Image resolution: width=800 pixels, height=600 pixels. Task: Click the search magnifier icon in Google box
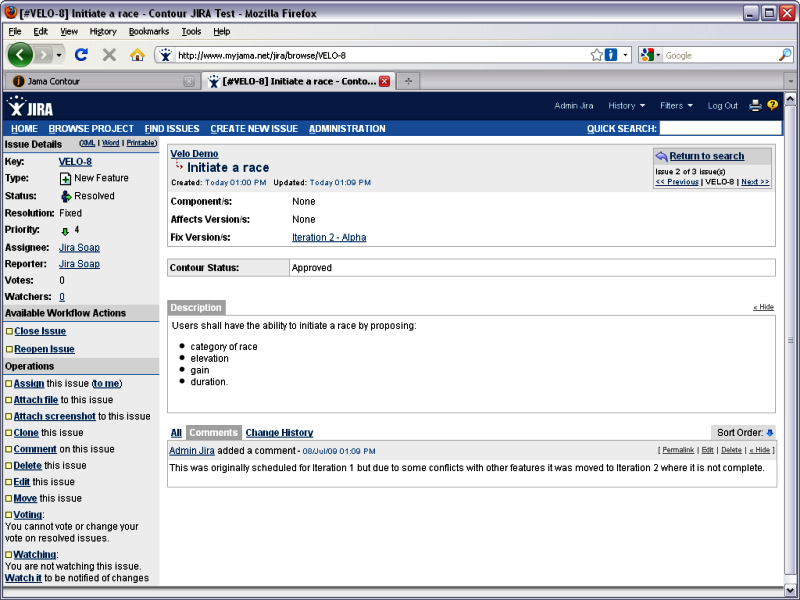pos(785,55)
